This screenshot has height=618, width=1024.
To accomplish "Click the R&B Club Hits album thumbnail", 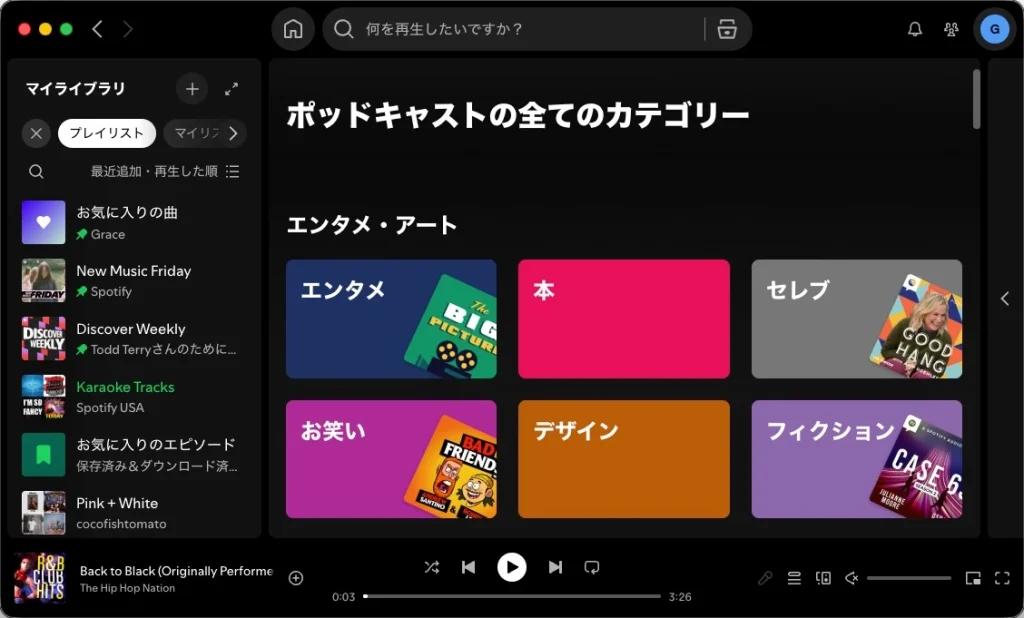I will [40, 578].
